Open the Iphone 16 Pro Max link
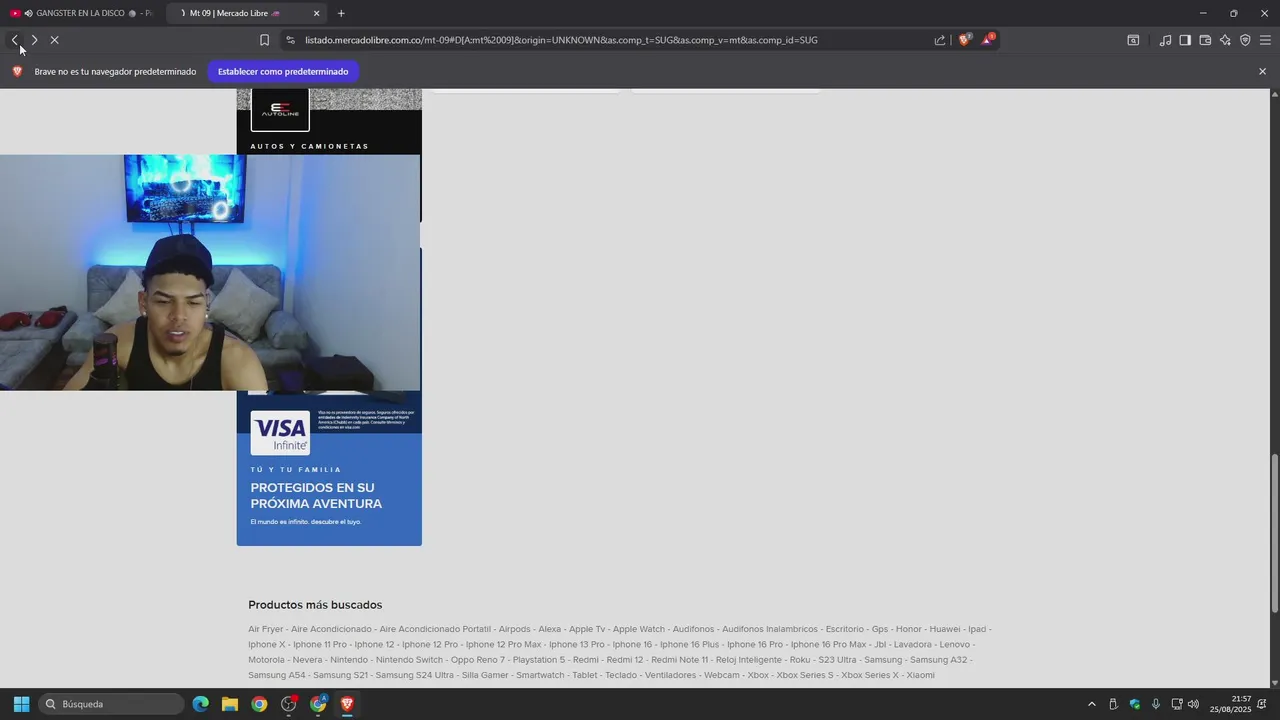The image size is (1280, 720). point(828,645)
